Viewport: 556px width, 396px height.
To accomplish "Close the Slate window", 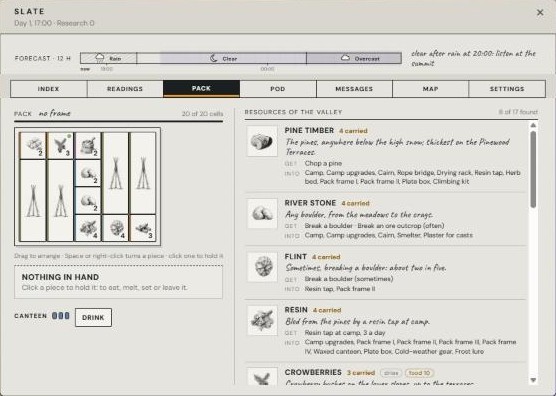I will (540, 13).
